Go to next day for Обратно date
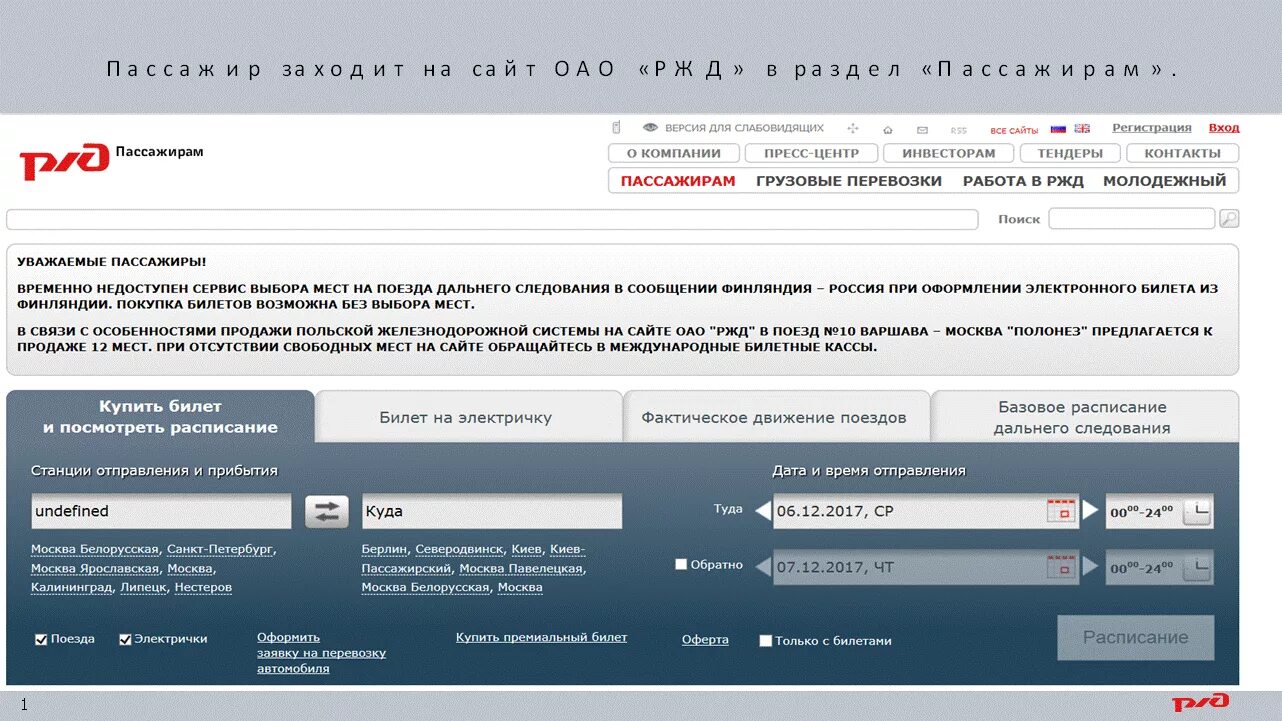The width and height of the screenshot is (1282, 721). coord(1091,567)
